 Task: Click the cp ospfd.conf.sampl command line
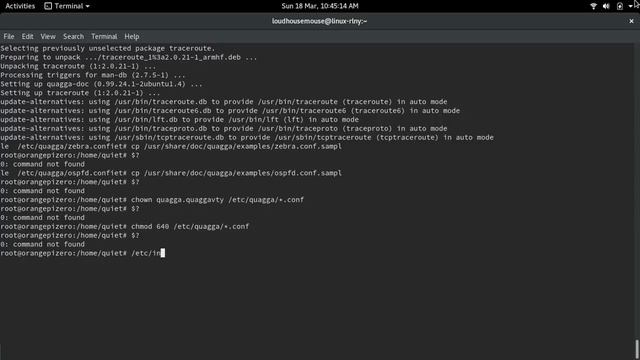(x=171, y=173)
